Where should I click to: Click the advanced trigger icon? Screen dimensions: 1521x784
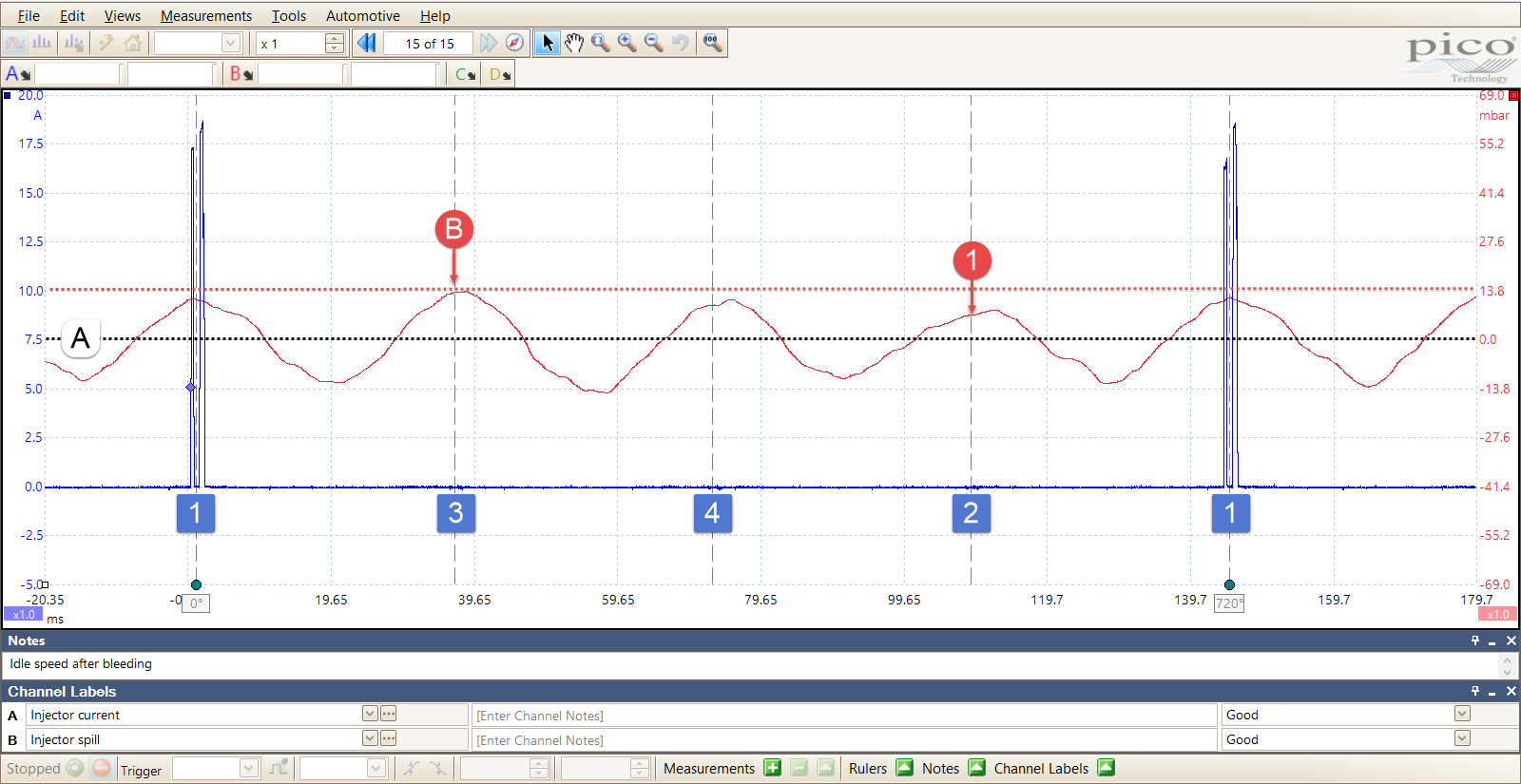278,768
